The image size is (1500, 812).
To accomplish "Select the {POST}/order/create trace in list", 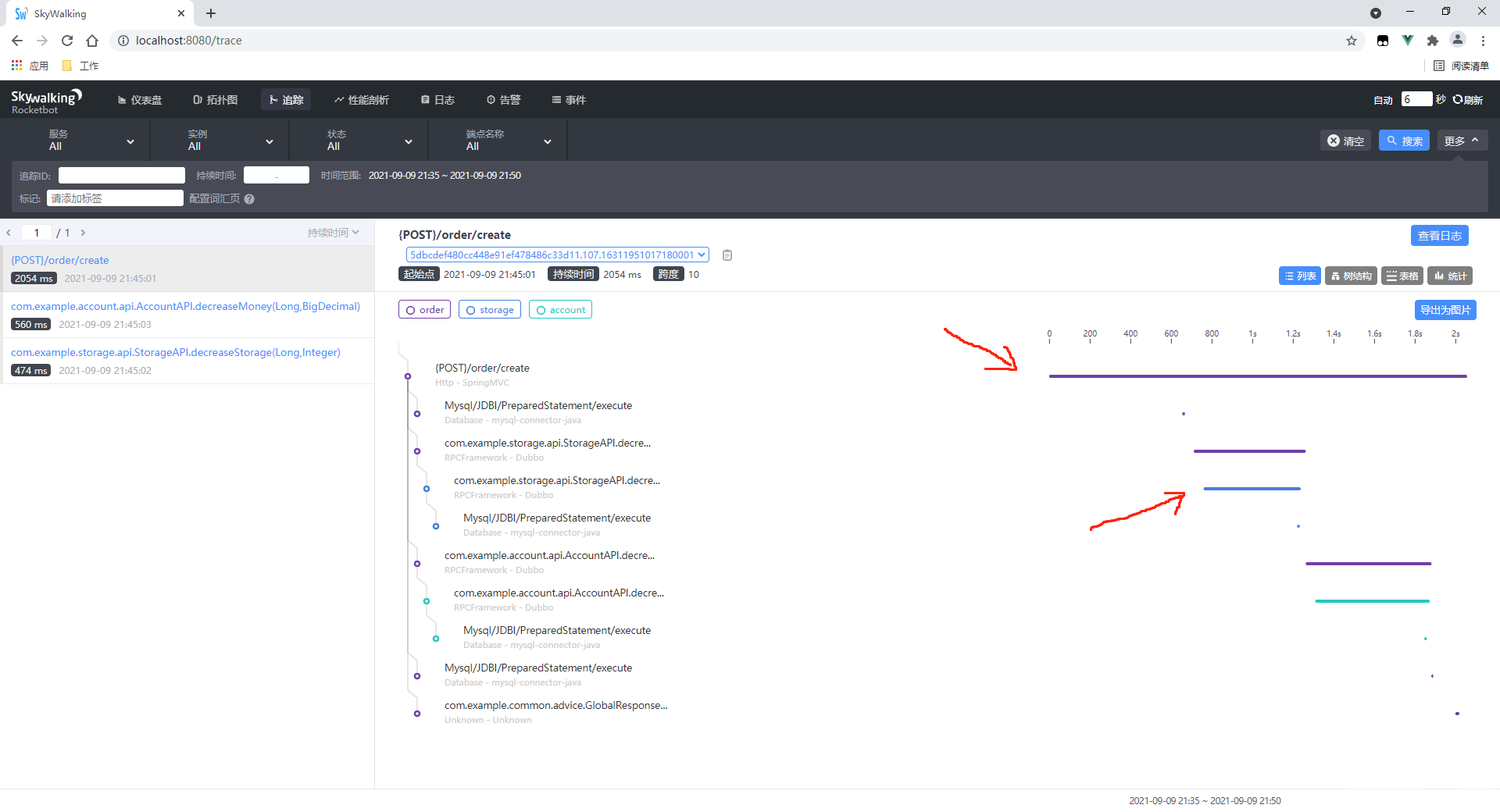I will (x=187, y=269).
